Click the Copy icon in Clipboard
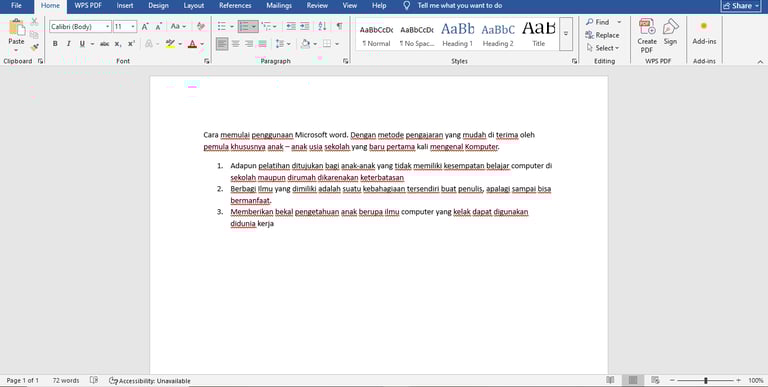This screenshot has height=387, width=768. coord(34,35)
